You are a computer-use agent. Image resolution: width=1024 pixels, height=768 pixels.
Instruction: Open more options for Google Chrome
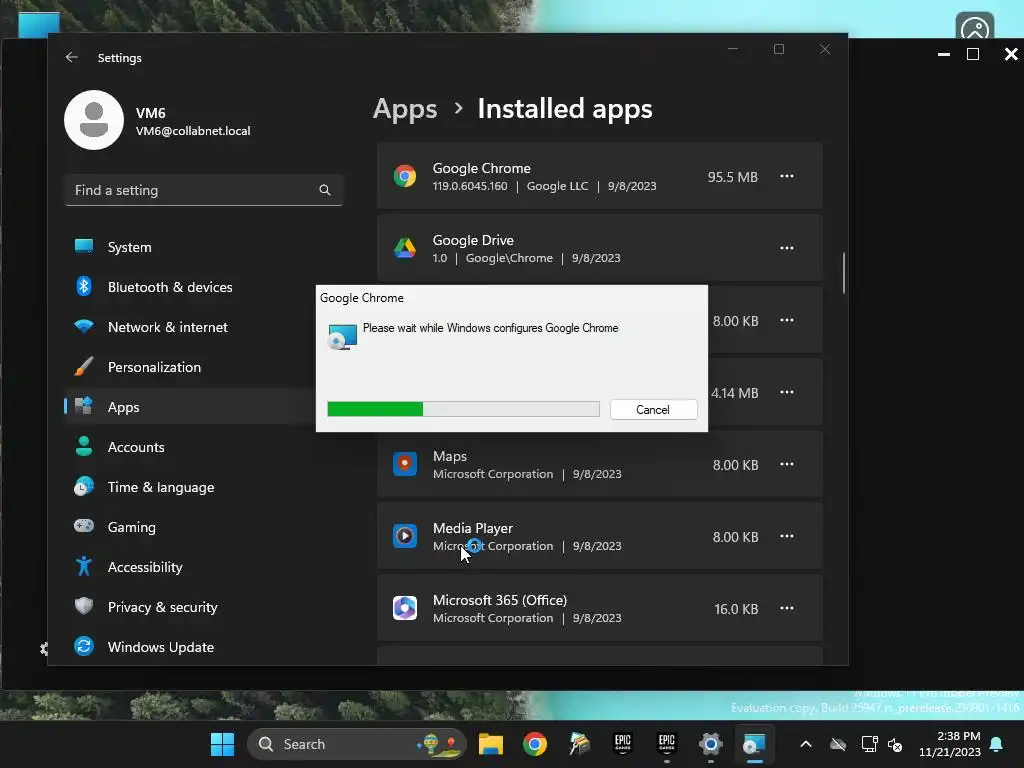click(x=787, y=176)
